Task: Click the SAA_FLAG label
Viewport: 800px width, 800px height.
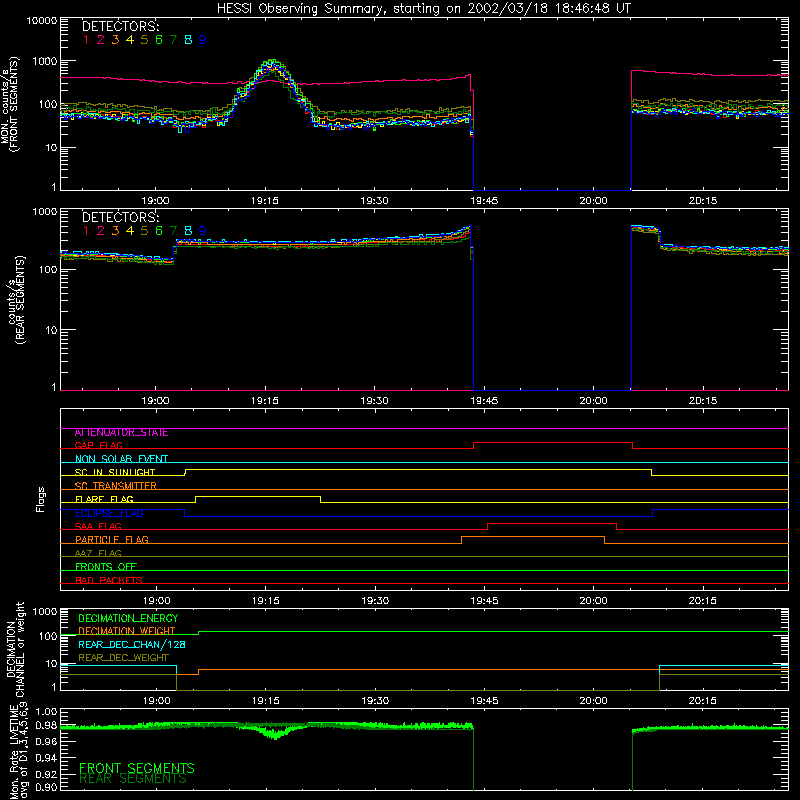Action: point(98,526)
